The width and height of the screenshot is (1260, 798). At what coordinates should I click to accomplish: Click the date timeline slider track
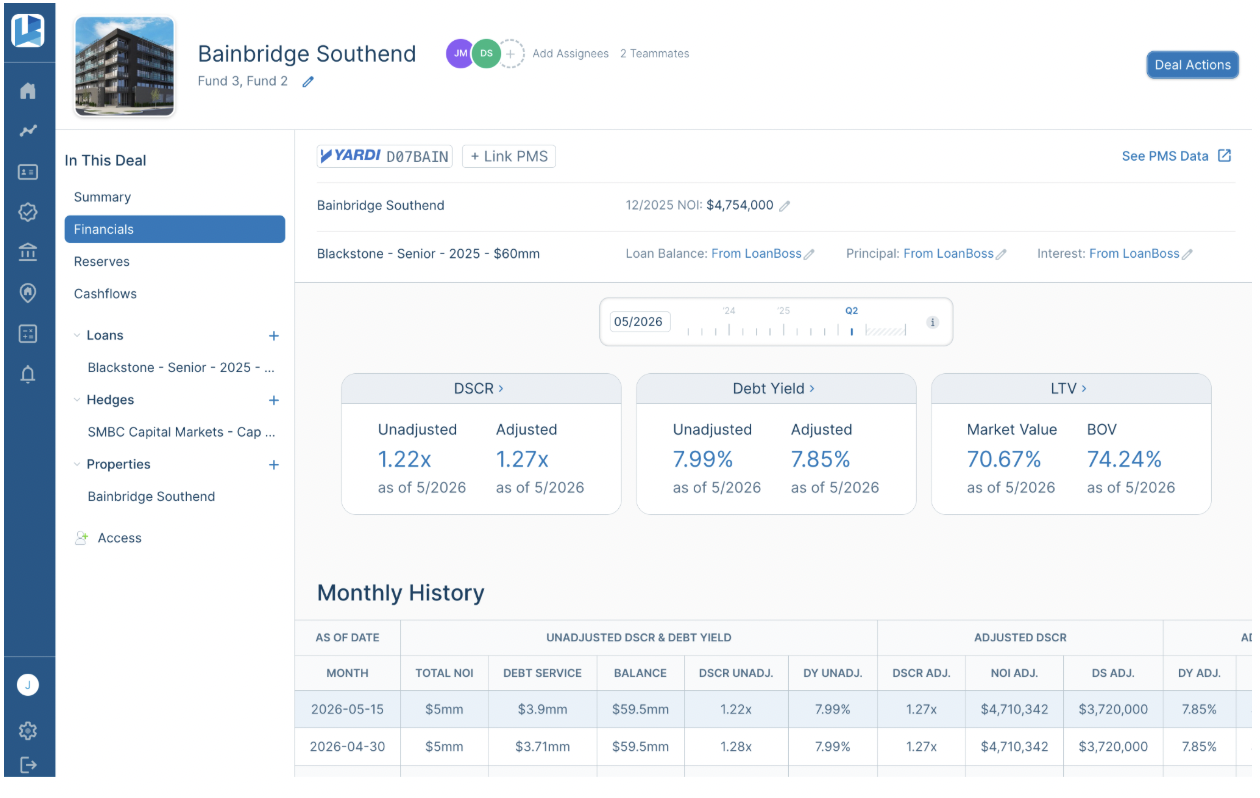[x=796, y=330]
